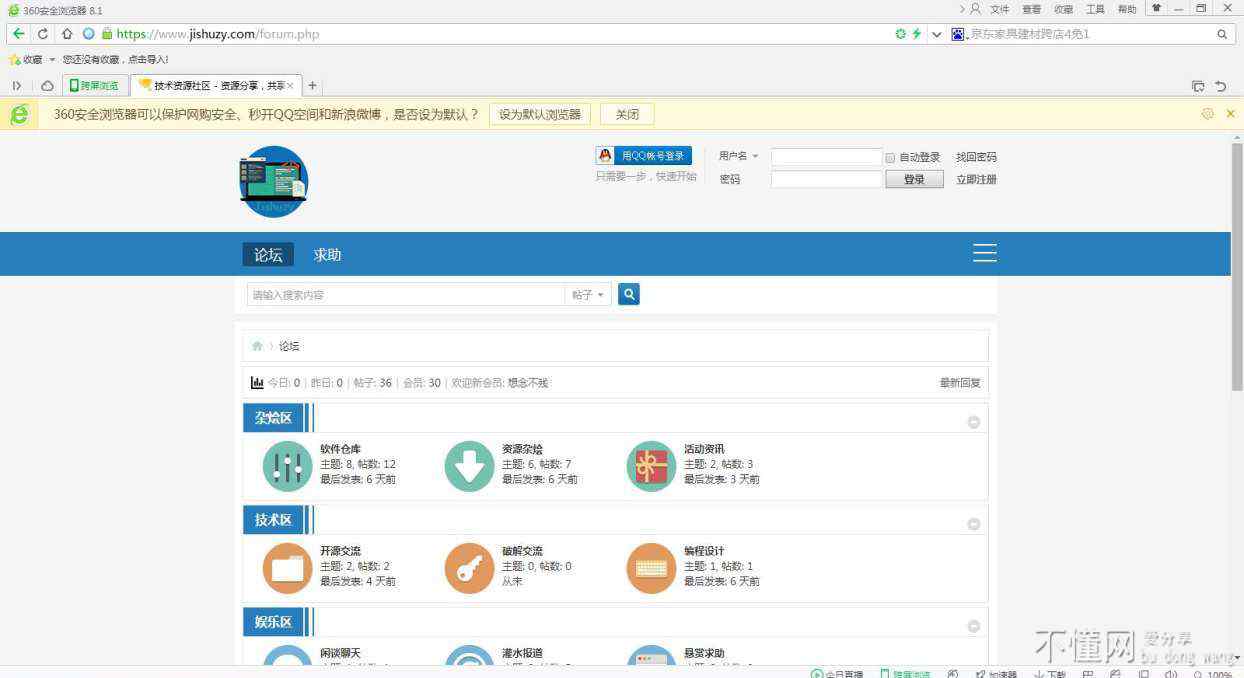Viewport: 1244px width, 678px height.
Task: Open the 资源杂烩 download arrow icon
Action: coord(469,467)
